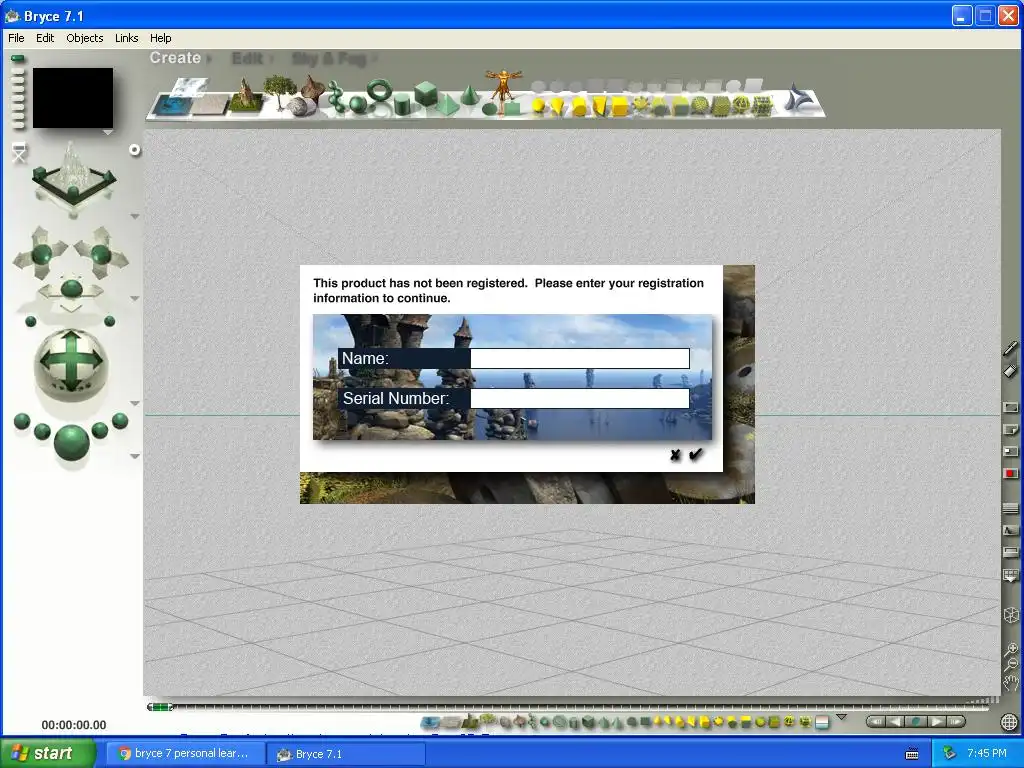
Task: Expand the render options triangle
Action: click(135, 456)
